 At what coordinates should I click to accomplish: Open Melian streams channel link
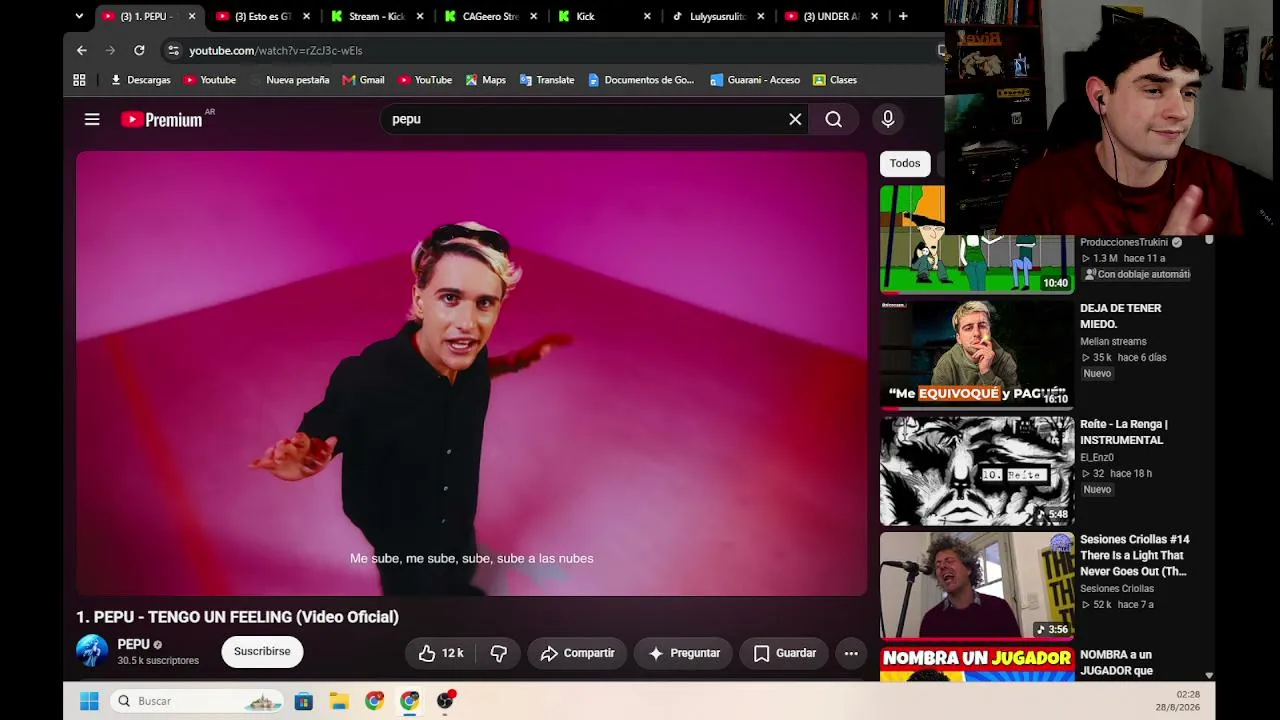pos(1113,341)
